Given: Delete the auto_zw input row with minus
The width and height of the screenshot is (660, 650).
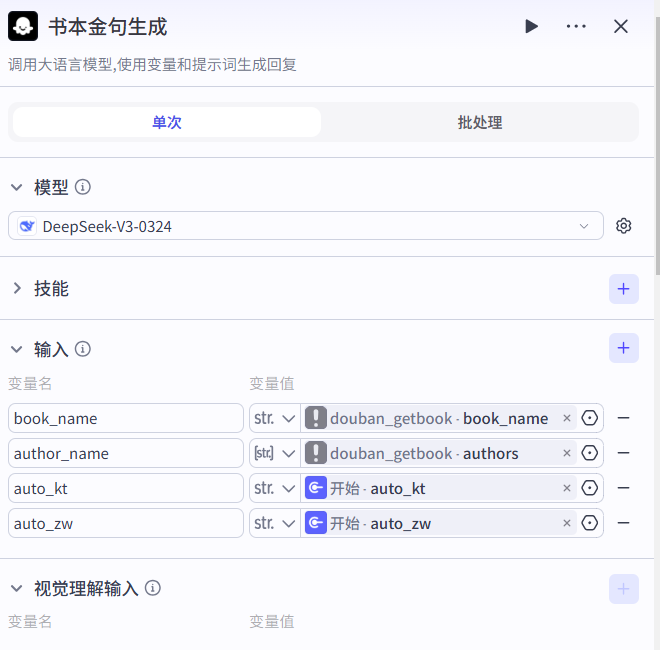Looking at the screenshot, I should tap(623, 523).
